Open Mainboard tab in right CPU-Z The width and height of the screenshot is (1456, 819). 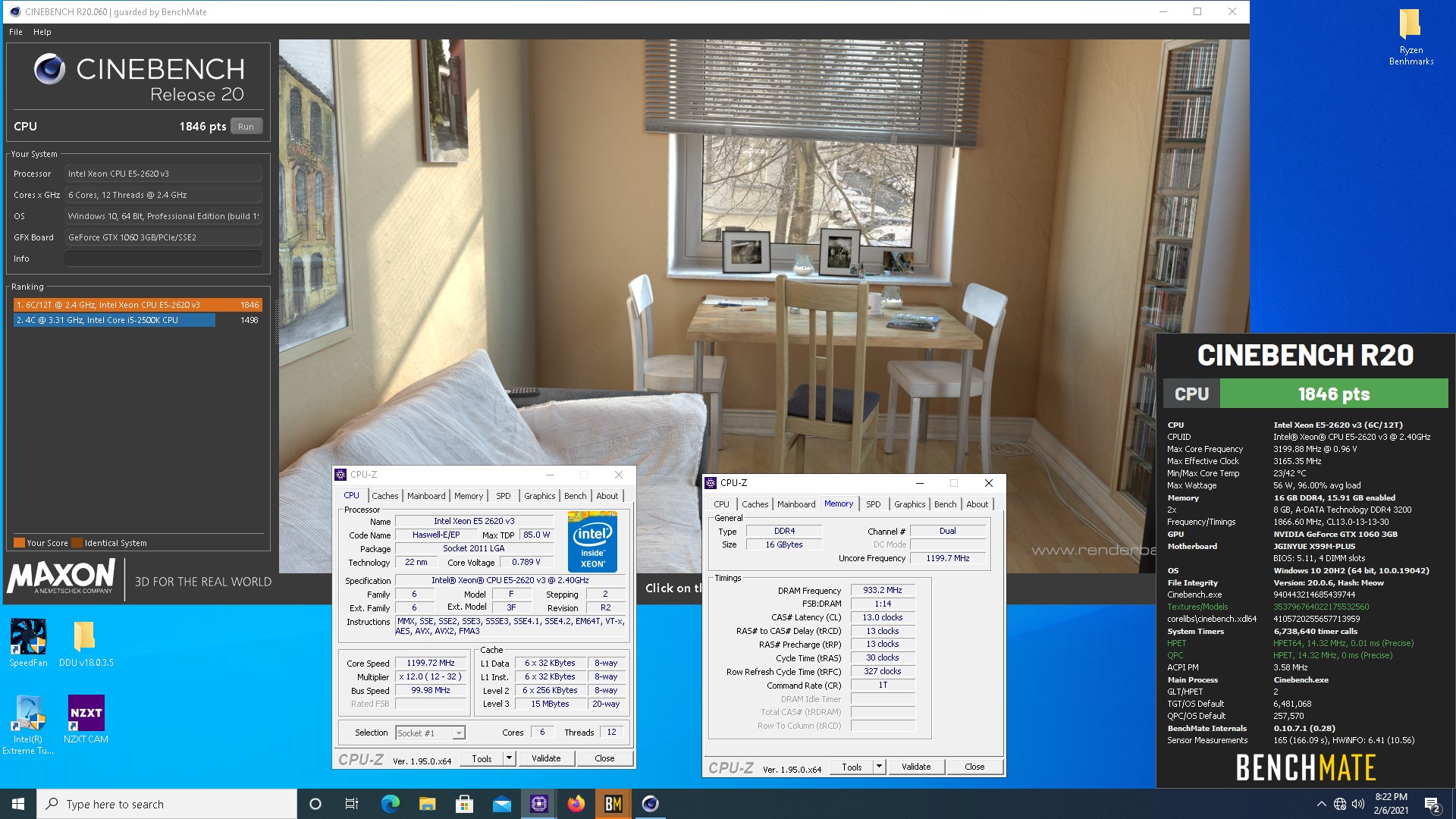pos(796,504)
